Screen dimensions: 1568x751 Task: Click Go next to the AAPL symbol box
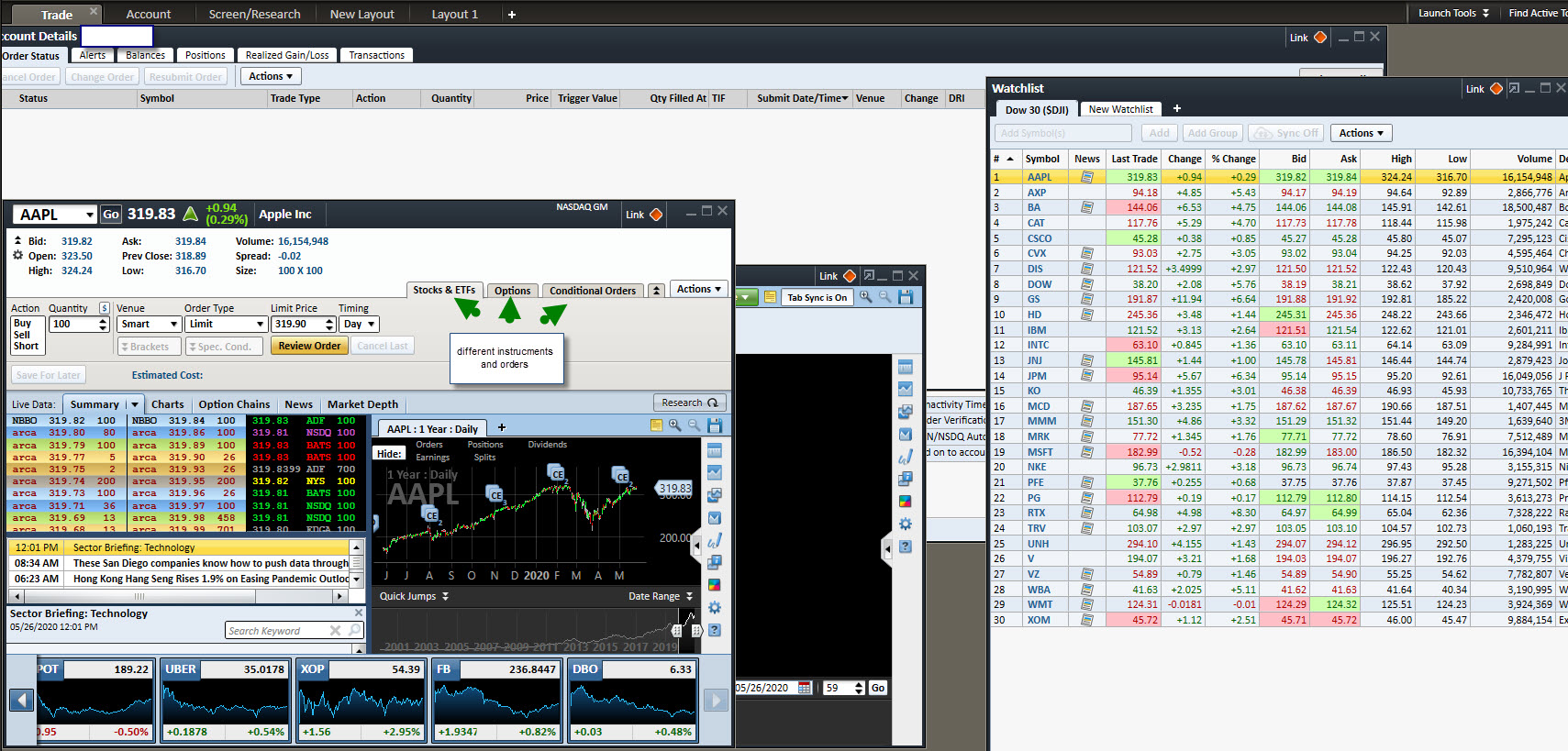point(111,215)
